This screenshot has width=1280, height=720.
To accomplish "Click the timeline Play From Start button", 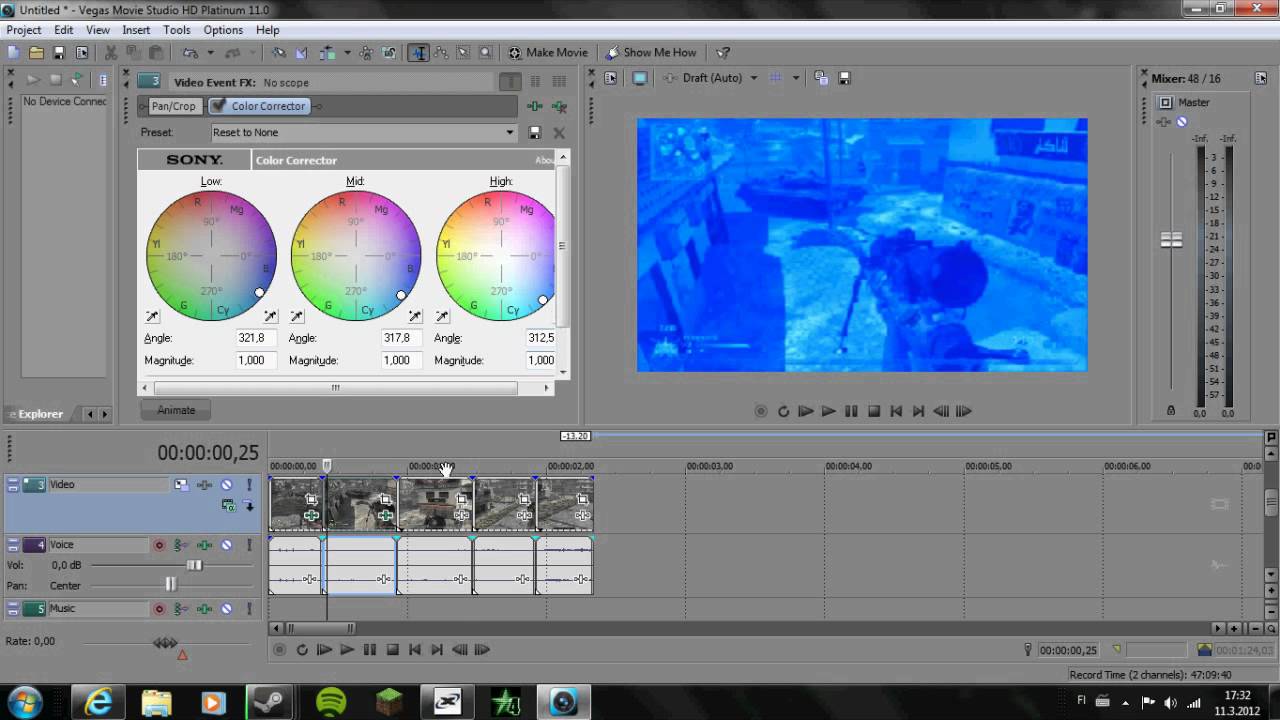I will (x=324, y=650).
